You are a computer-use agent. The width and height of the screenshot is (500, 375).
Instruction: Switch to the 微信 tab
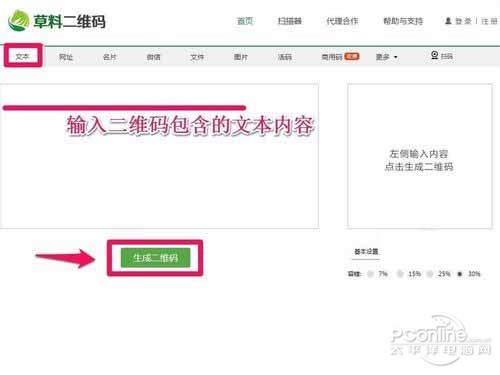(153, 57)
